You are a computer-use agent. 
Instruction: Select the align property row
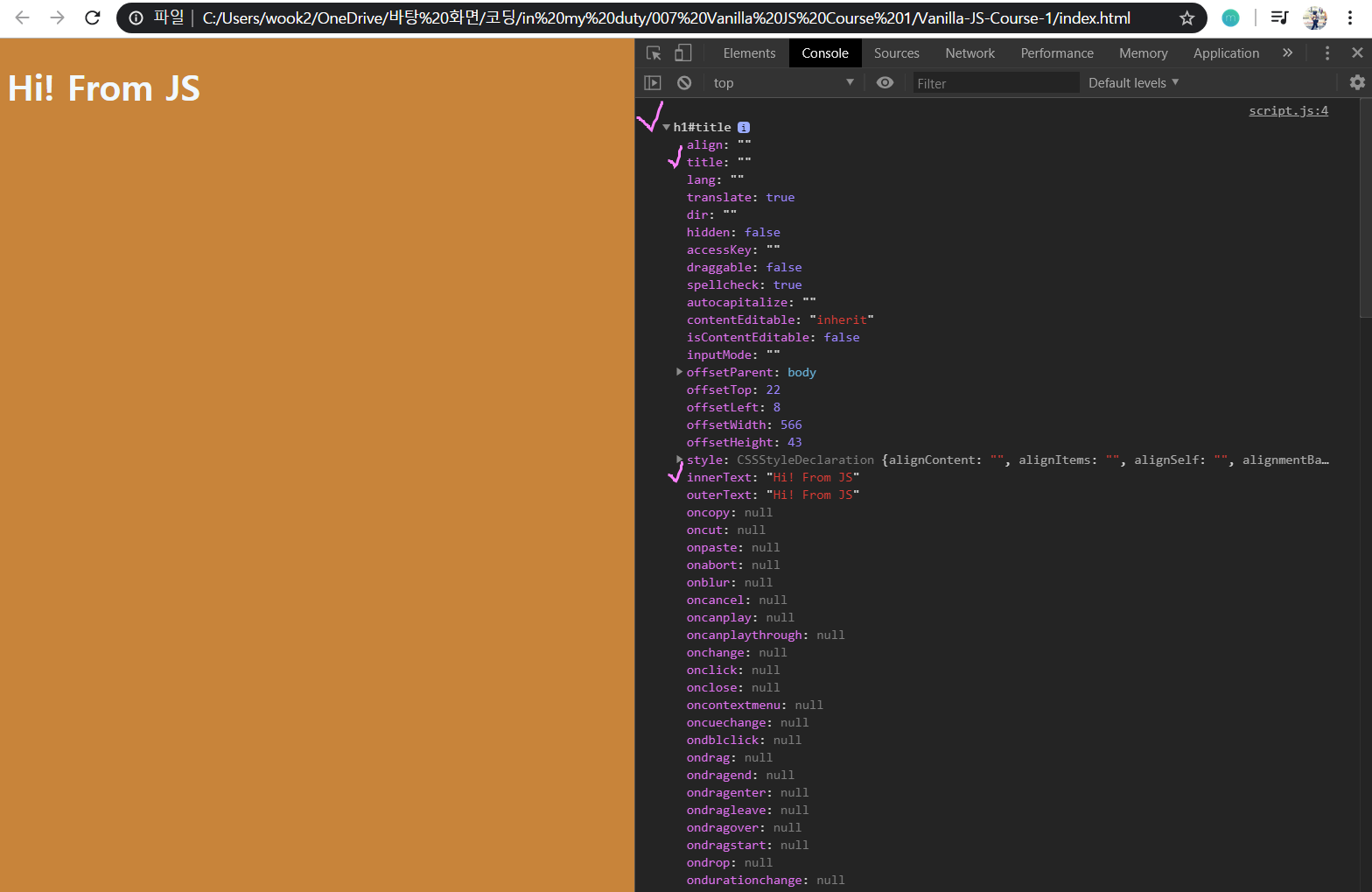(x=718, y=144)
